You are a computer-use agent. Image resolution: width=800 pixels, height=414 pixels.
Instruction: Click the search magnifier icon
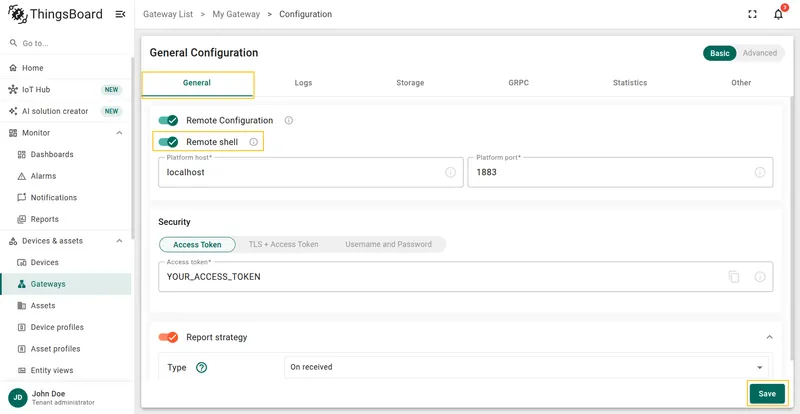point(13,43)
